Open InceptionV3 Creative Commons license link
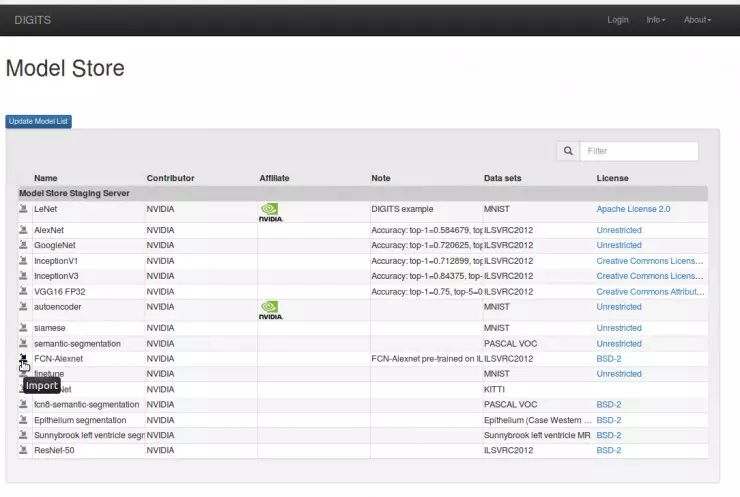740x497 pixels. (x=650, y=276)
